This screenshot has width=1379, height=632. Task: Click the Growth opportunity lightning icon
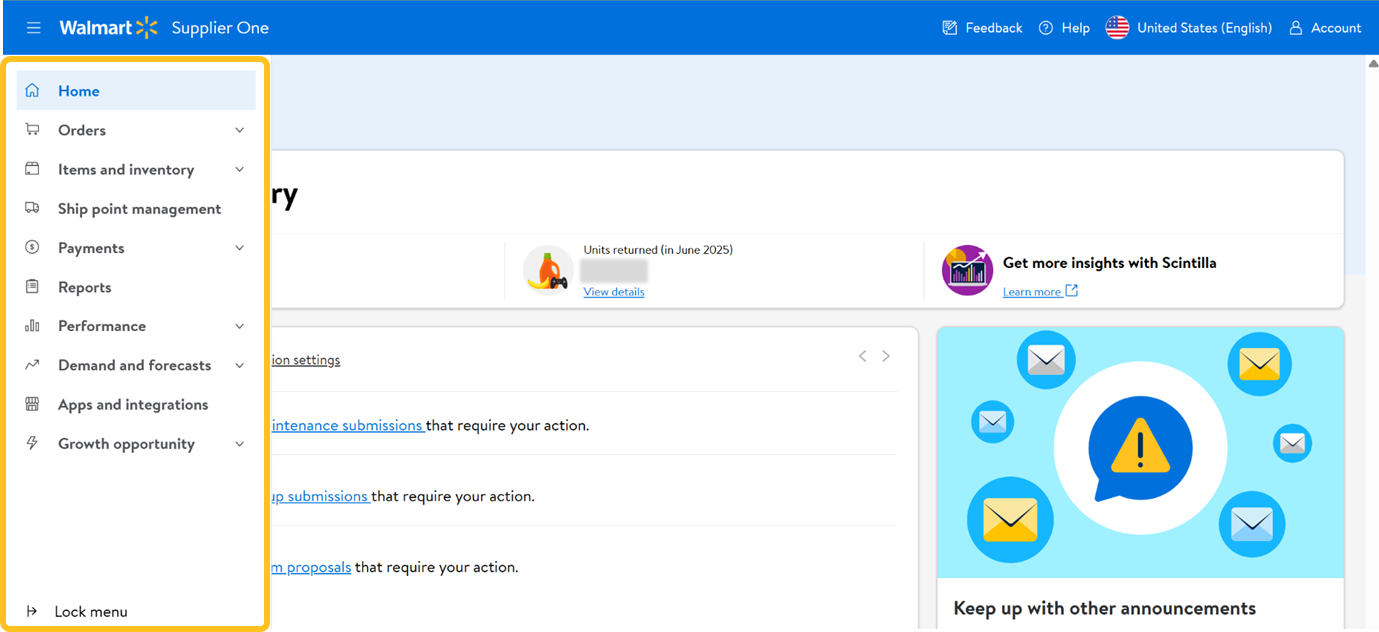pos(32,443)
